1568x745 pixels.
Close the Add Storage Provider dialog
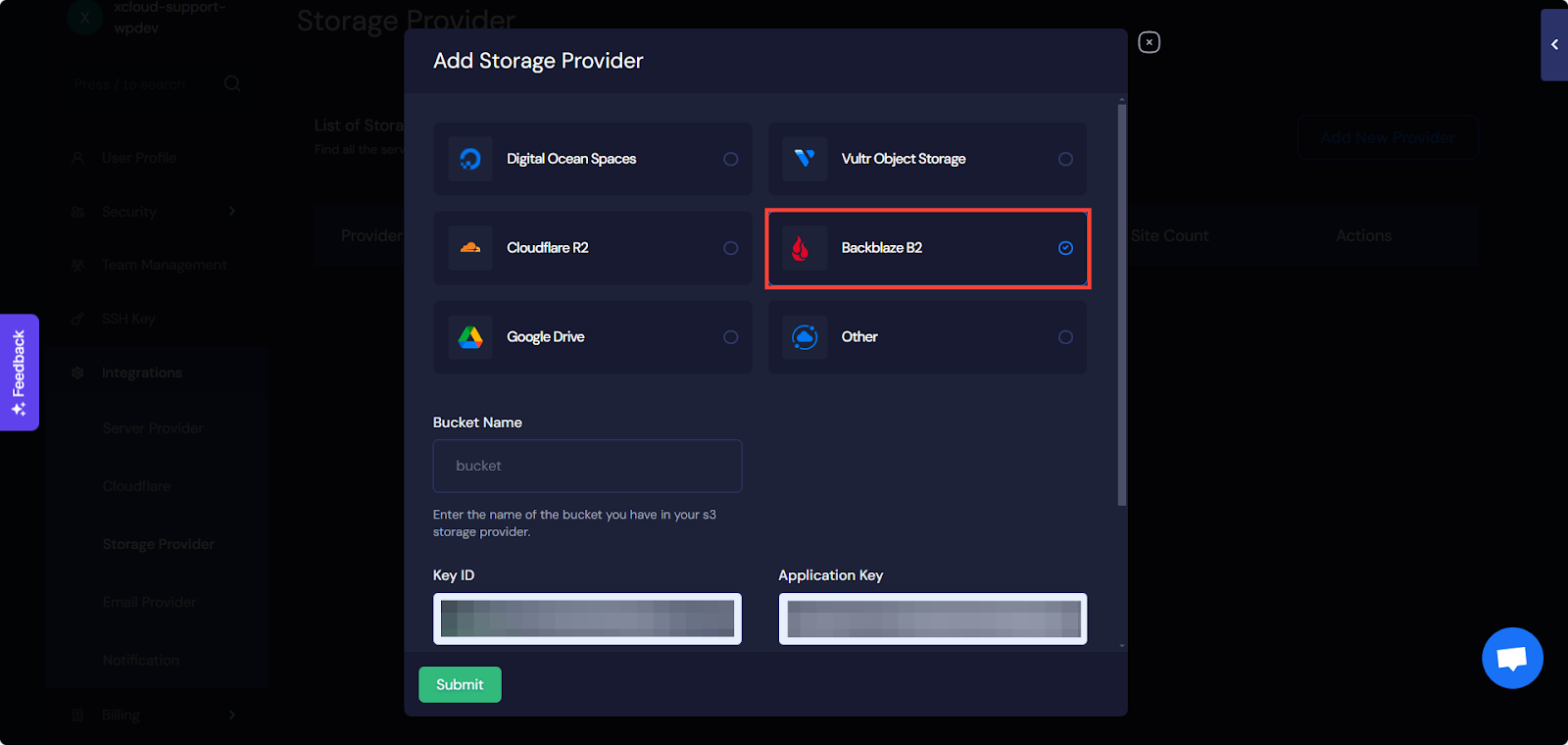point(1150,42)
